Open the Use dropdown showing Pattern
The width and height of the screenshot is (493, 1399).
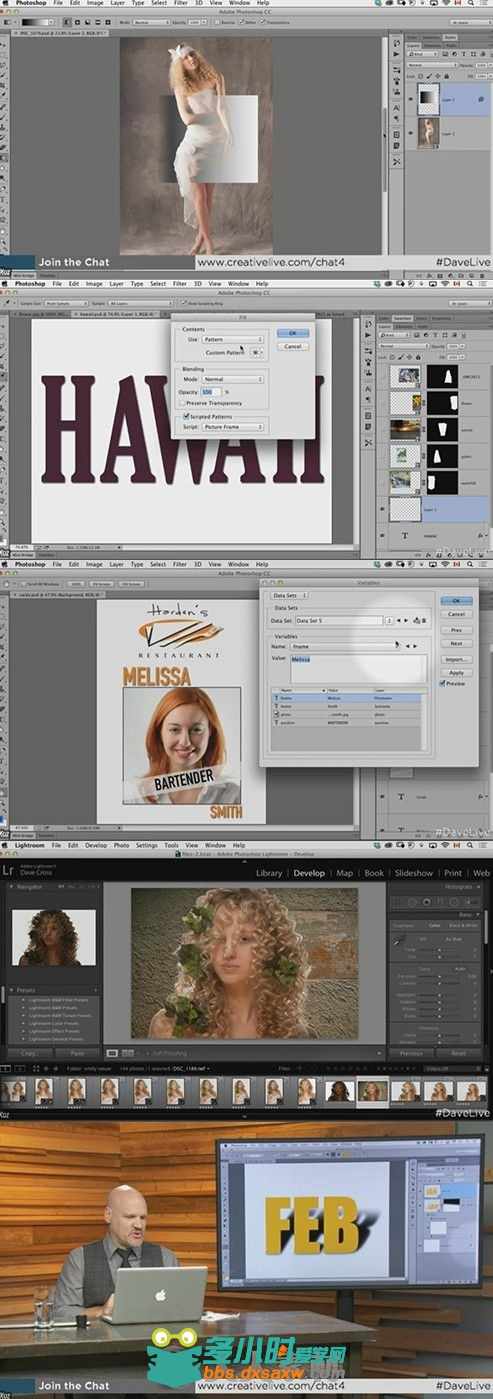(x=232, y=340)
